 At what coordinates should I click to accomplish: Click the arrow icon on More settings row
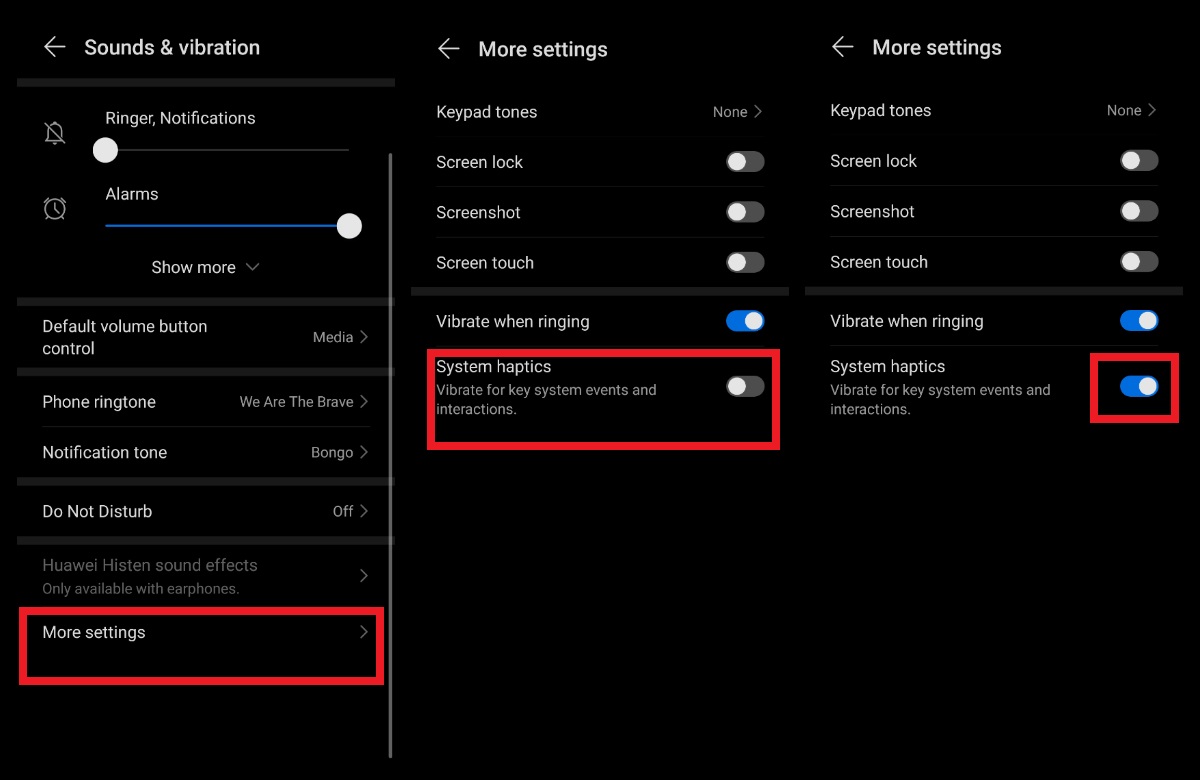(x=364, y=632)
